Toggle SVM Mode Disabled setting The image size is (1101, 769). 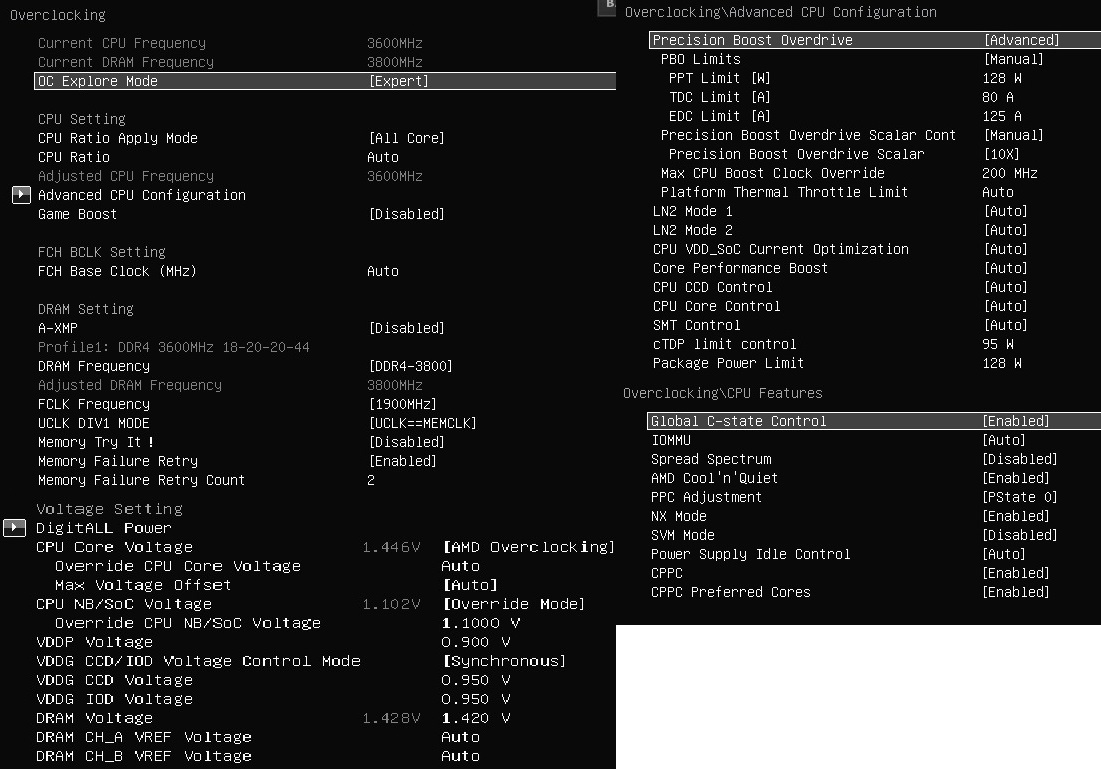1020,534
